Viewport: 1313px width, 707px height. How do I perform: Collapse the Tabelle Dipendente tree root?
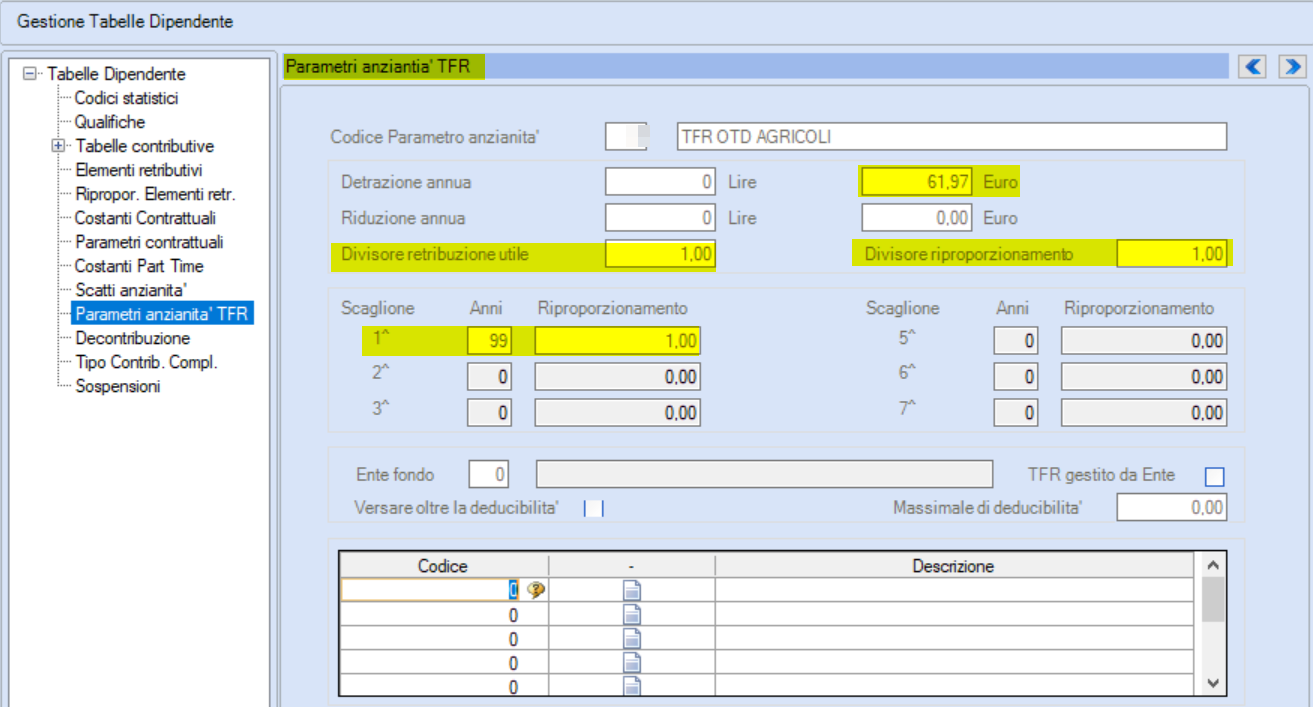click(x=28, y=74)
